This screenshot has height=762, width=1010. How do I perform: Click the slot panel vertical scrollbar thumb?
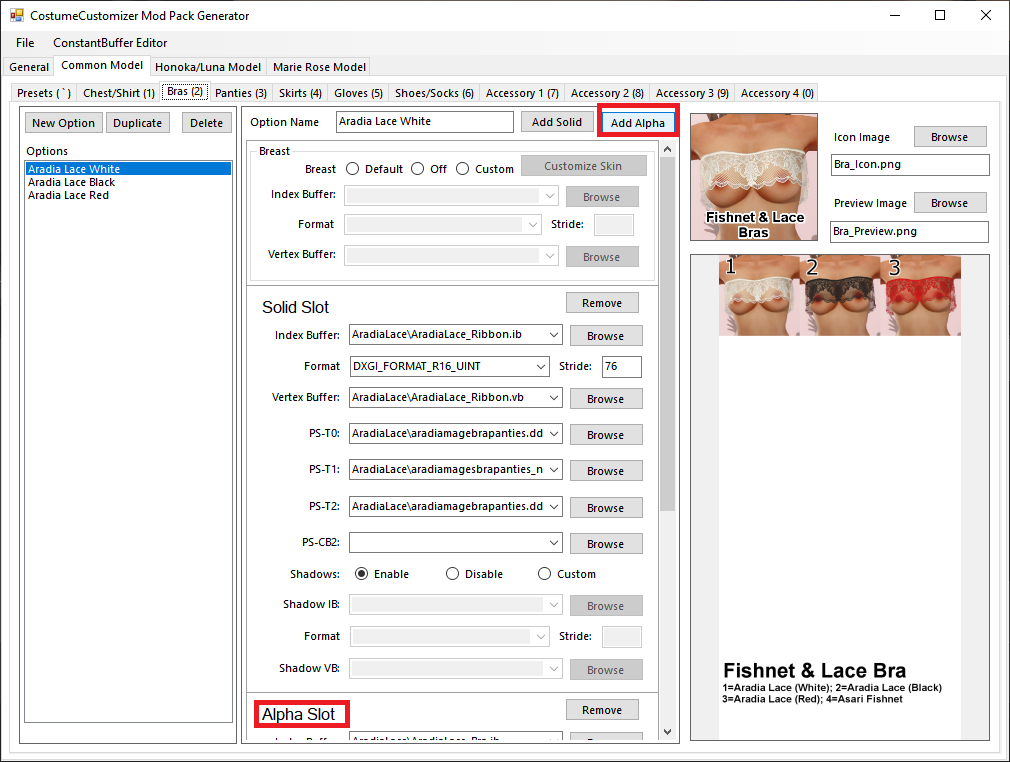click(667, 334)
